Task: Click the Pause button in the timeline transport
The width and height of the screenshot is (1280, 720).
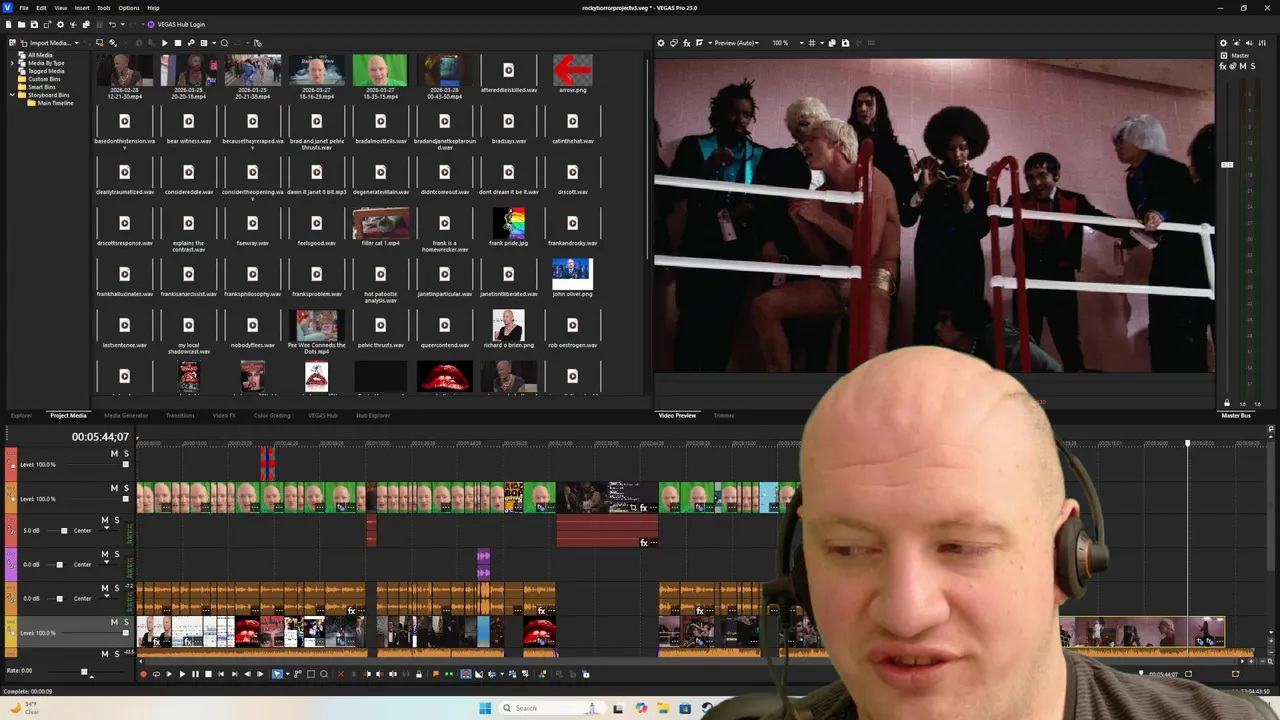Action: [195, 674]
